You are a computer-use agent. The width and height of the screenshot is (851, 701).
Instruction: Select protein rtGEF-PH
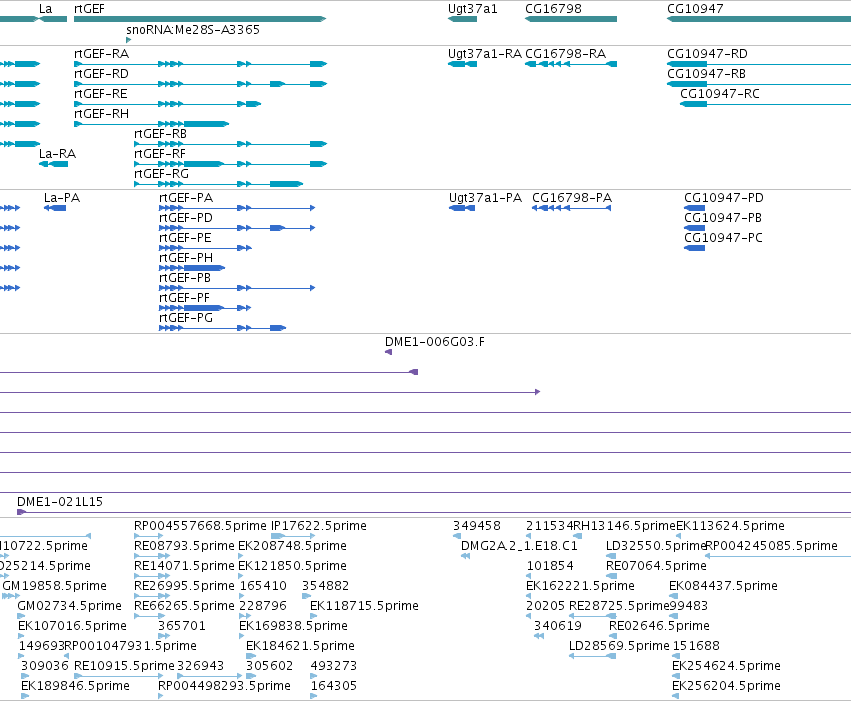[x=192, y=269]
